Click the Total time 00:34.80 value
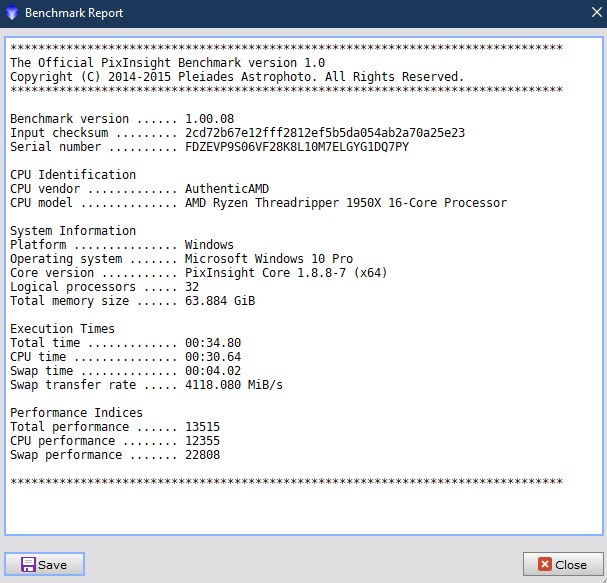The image size is (607, 583). tap(213, 343)
